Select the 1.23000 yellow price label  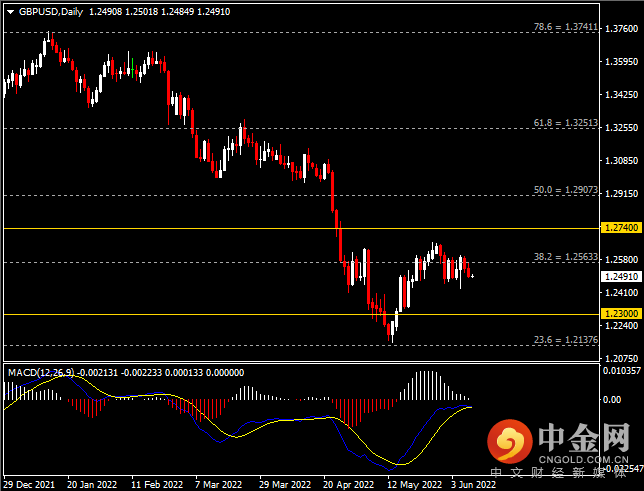tap(621, 314)
